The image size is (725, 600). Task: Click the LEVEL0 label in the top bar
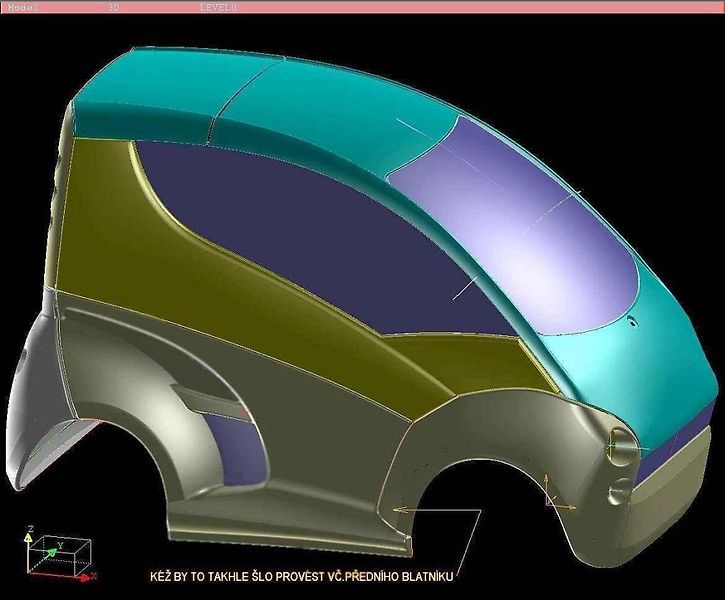coord(218,7)
